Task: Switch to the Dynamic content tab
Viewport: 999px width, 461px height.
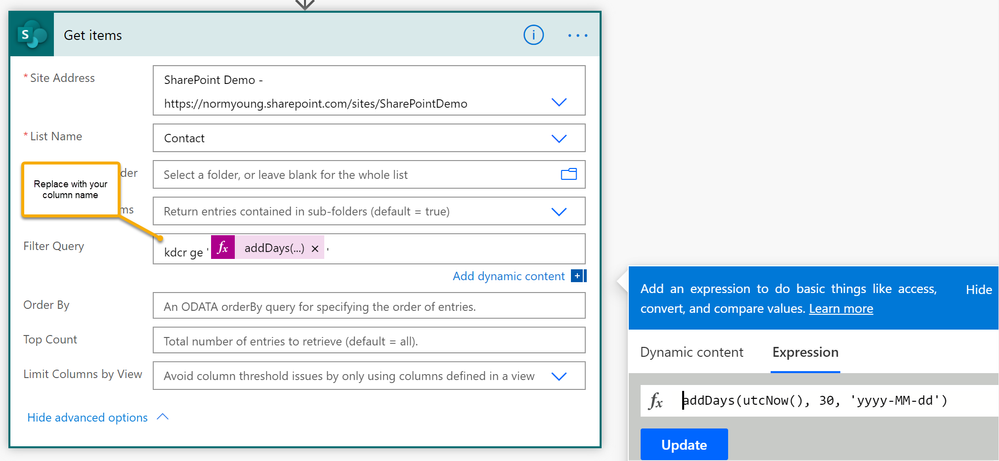Action: coord(692,352)
